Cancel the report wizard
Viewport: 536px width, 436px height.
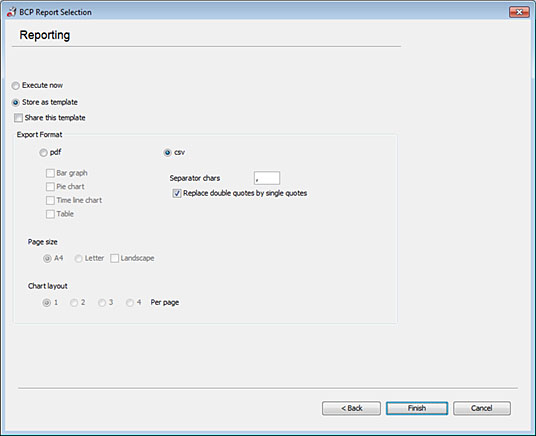click(x=482, y=408)
